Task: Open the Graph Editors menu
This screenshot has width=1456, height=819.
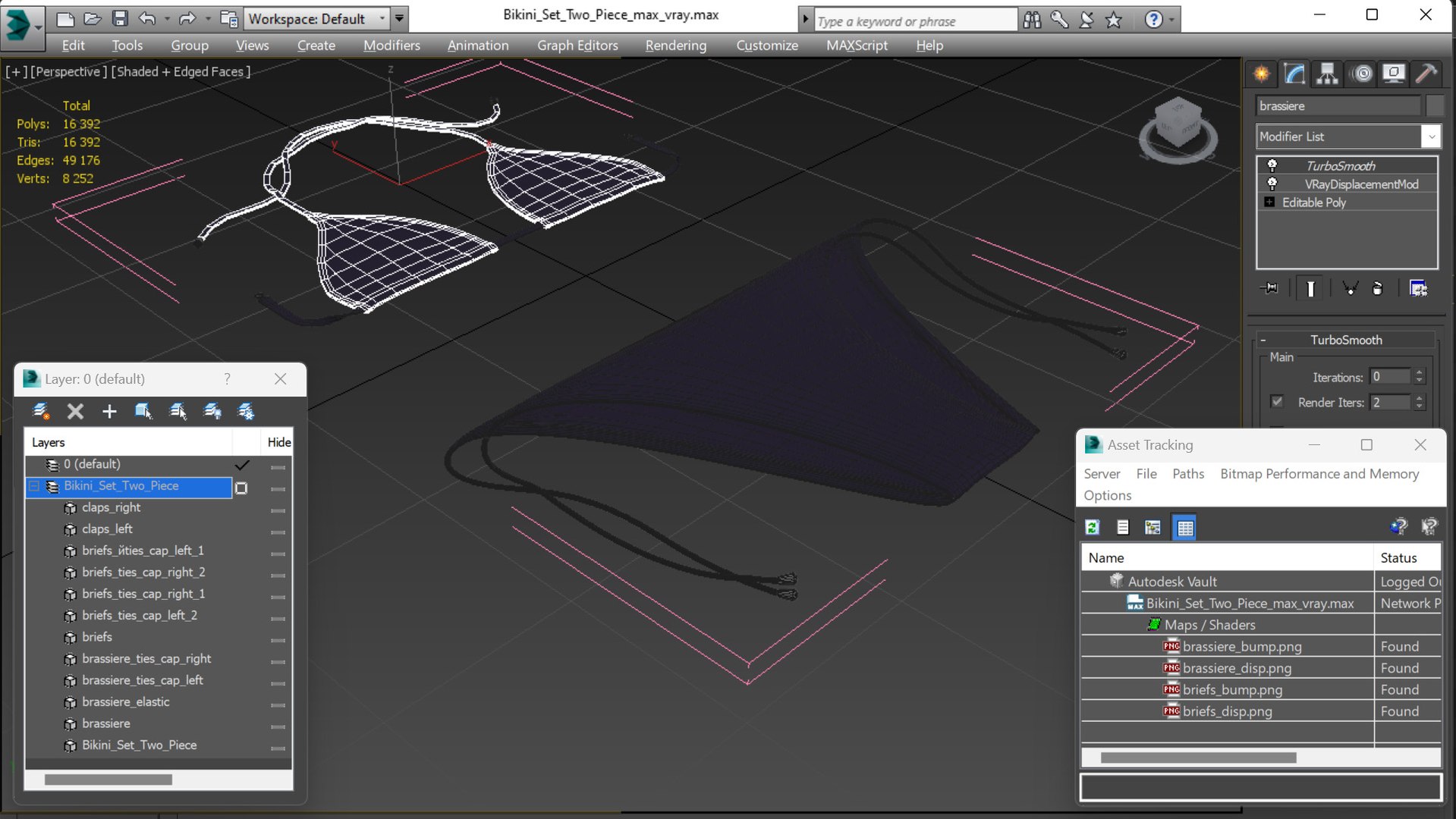Action: [x=577, y=45]
